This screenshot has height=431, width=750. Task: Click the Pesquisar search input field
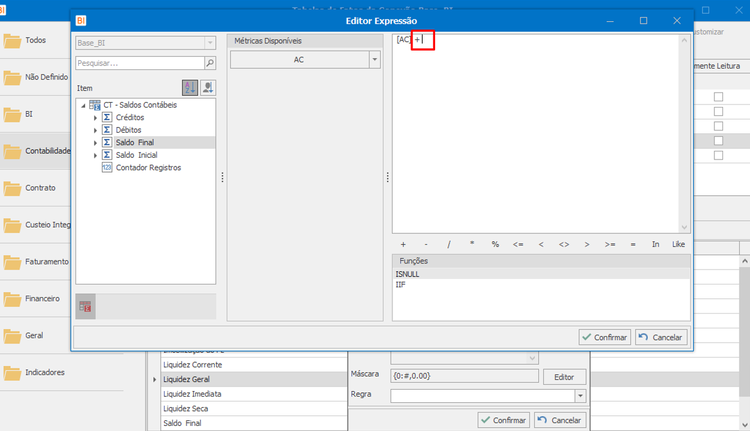tap(140, 63)
